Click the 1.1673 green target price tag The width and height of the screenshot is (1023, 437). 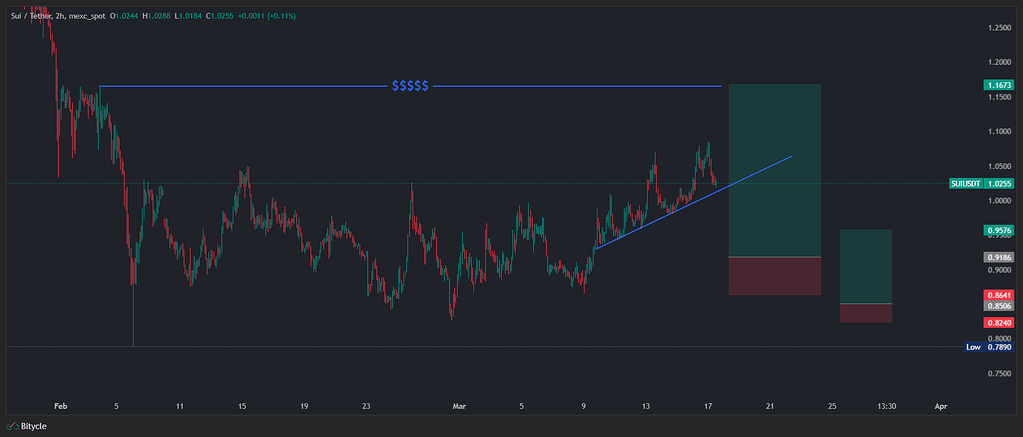coord(999,85)
